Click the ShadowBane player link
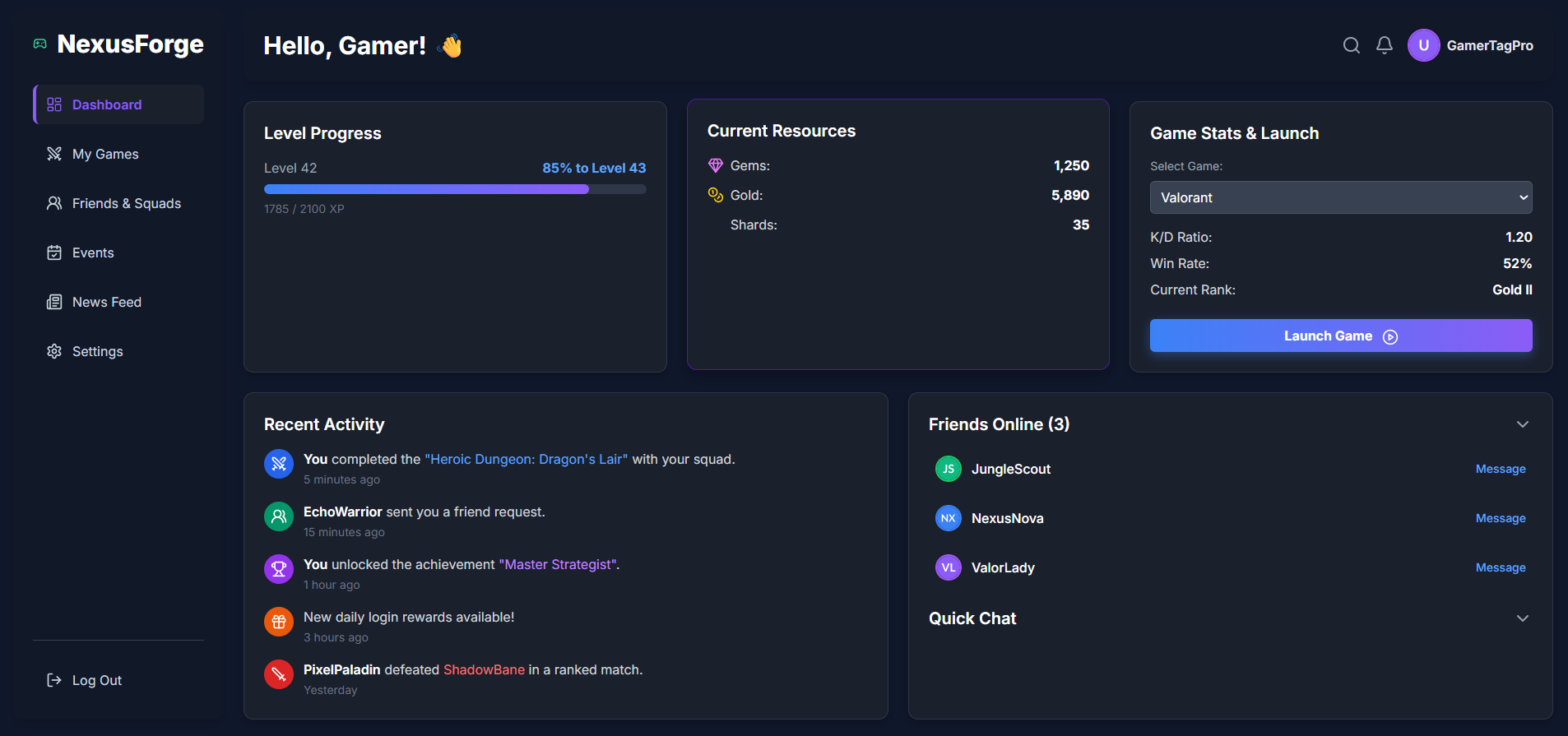This screenshot has height=736, width=1568. pyautogui.click(x=484, y=669)
